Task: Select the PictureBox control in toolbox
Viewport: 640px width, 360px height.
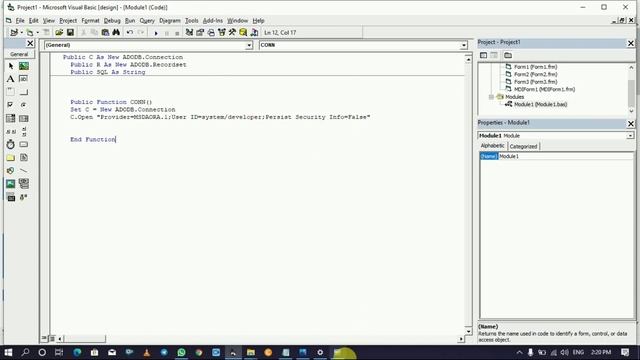Action: pos(24,66)
